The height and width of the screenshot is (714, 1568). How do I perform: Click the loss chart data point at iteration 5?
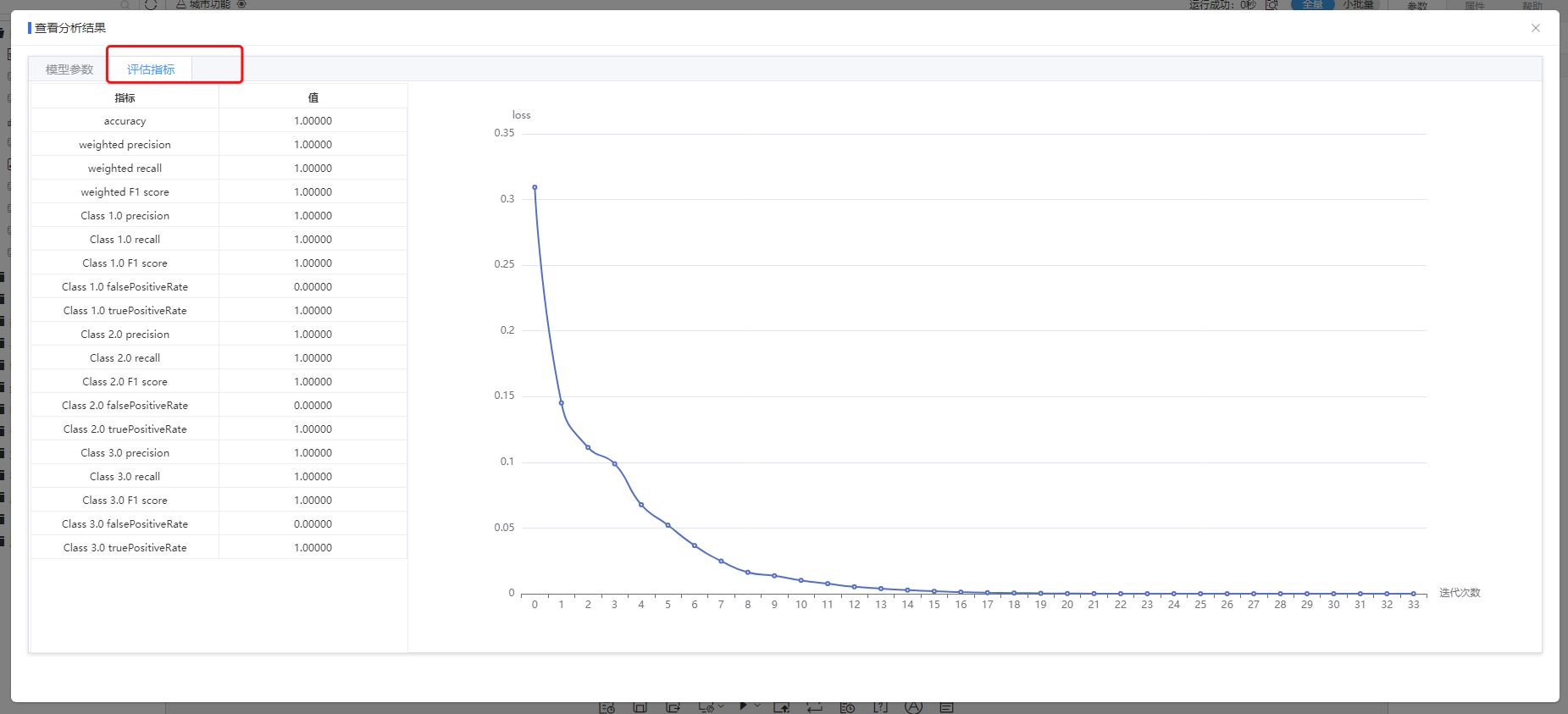tap(668, 525)
